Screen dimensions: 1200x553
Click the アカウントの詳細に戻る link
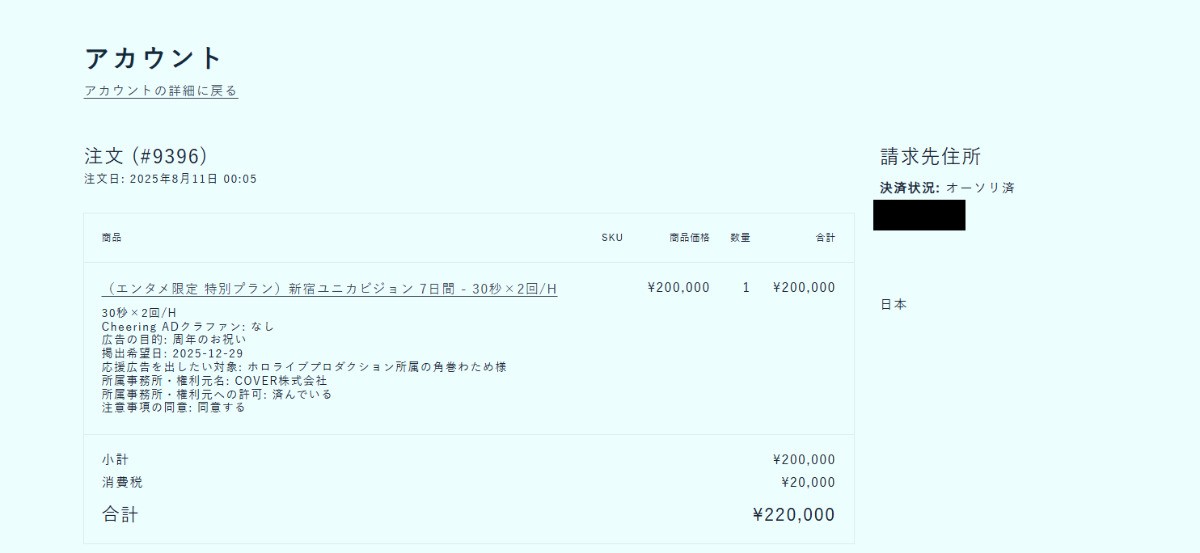pyautogui.click(x=160, y=91)
